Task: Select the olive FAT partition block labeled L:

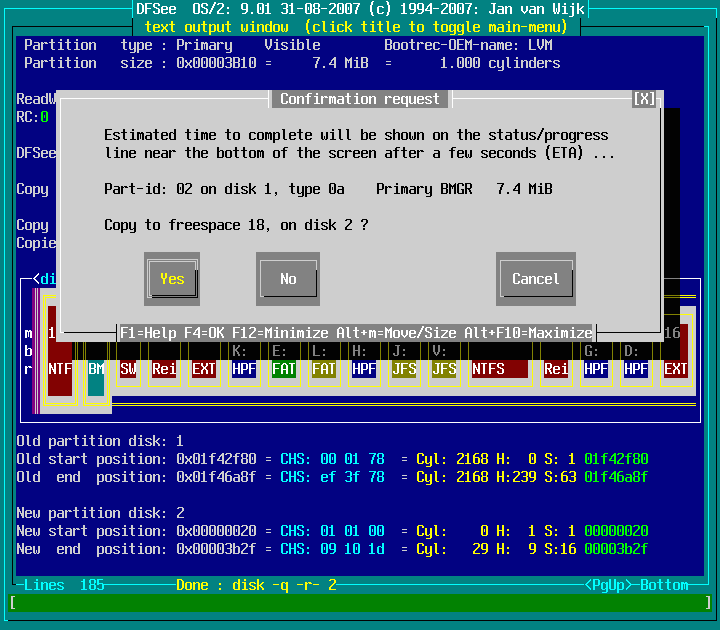Action: 323,369
